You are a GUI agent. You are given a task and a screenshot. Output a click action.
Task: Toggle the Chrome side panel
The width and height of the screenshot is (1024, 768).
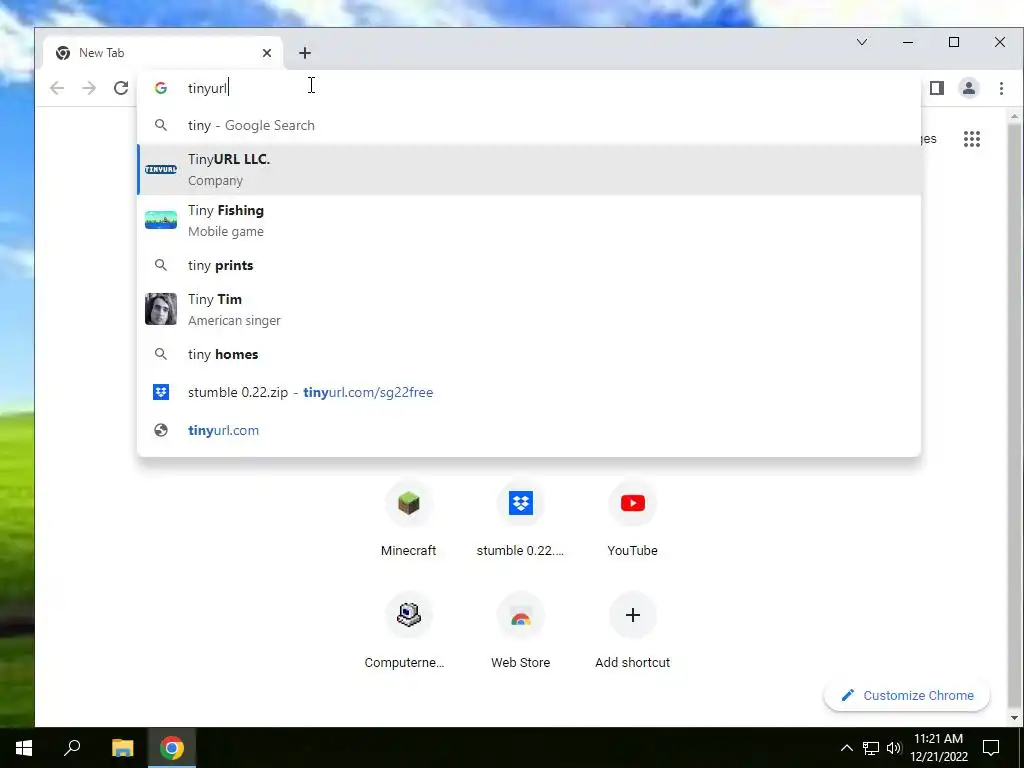[936, 88]
